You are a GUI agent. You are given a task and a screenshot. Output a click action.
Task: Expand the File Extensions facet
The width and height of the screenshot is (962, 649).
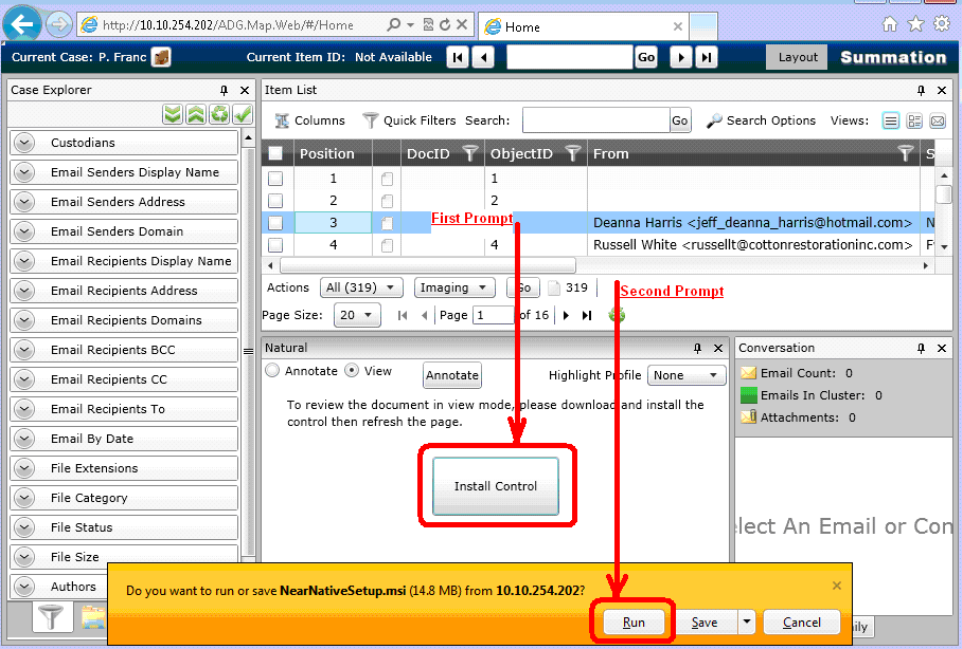coord(25,468)
